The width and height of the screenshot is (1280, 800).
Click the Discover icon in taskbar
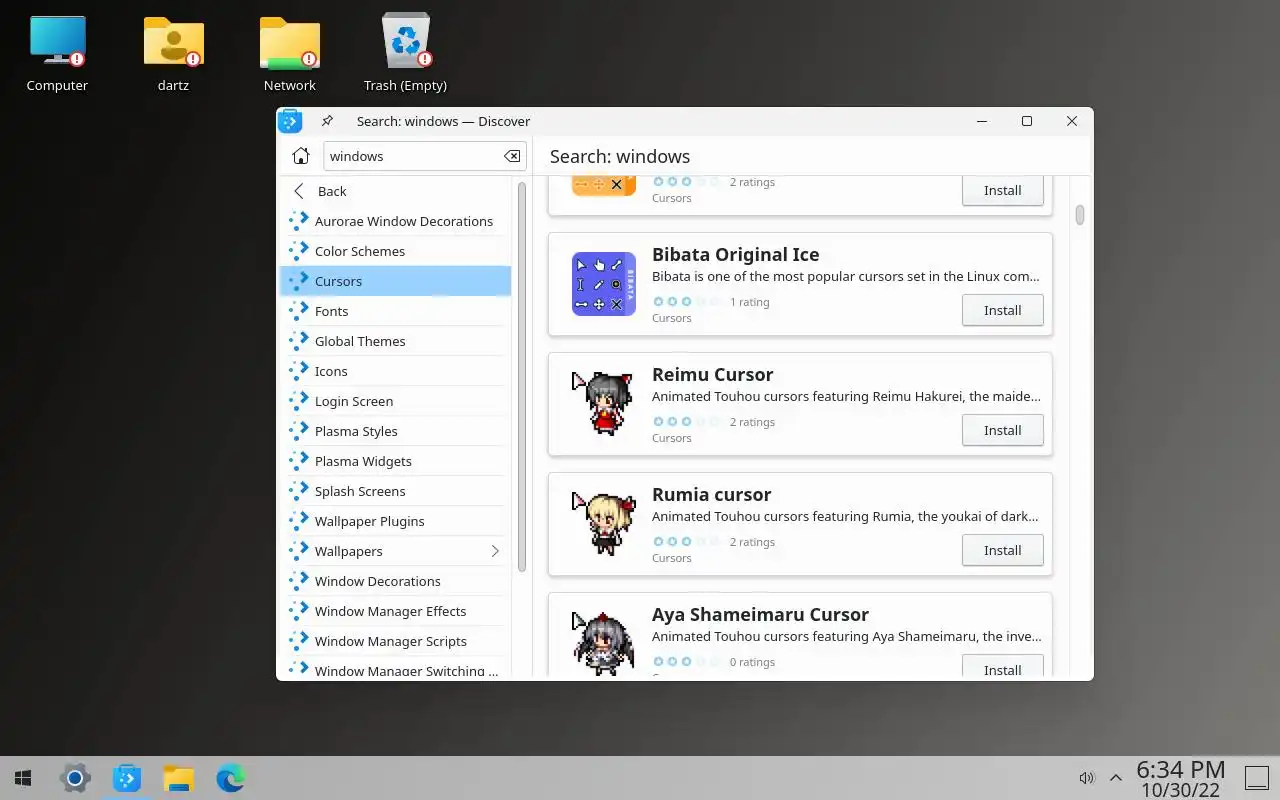(x=127, y=778)
